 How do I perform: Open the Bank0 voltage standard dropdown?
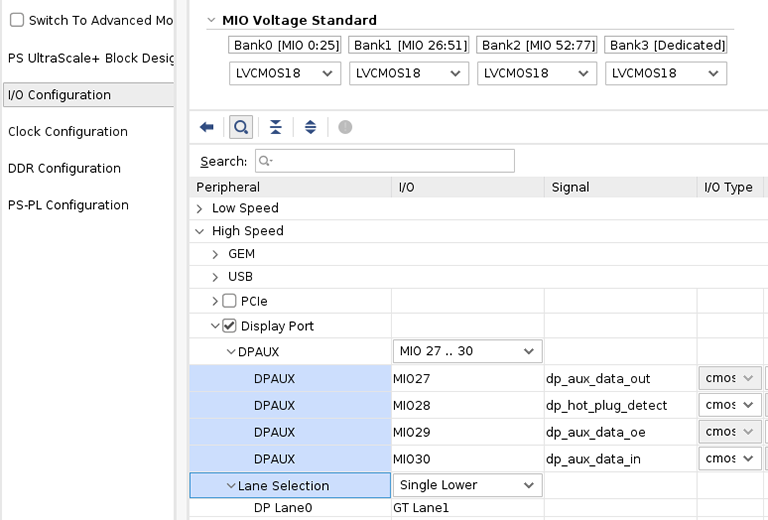click(285, 73)
